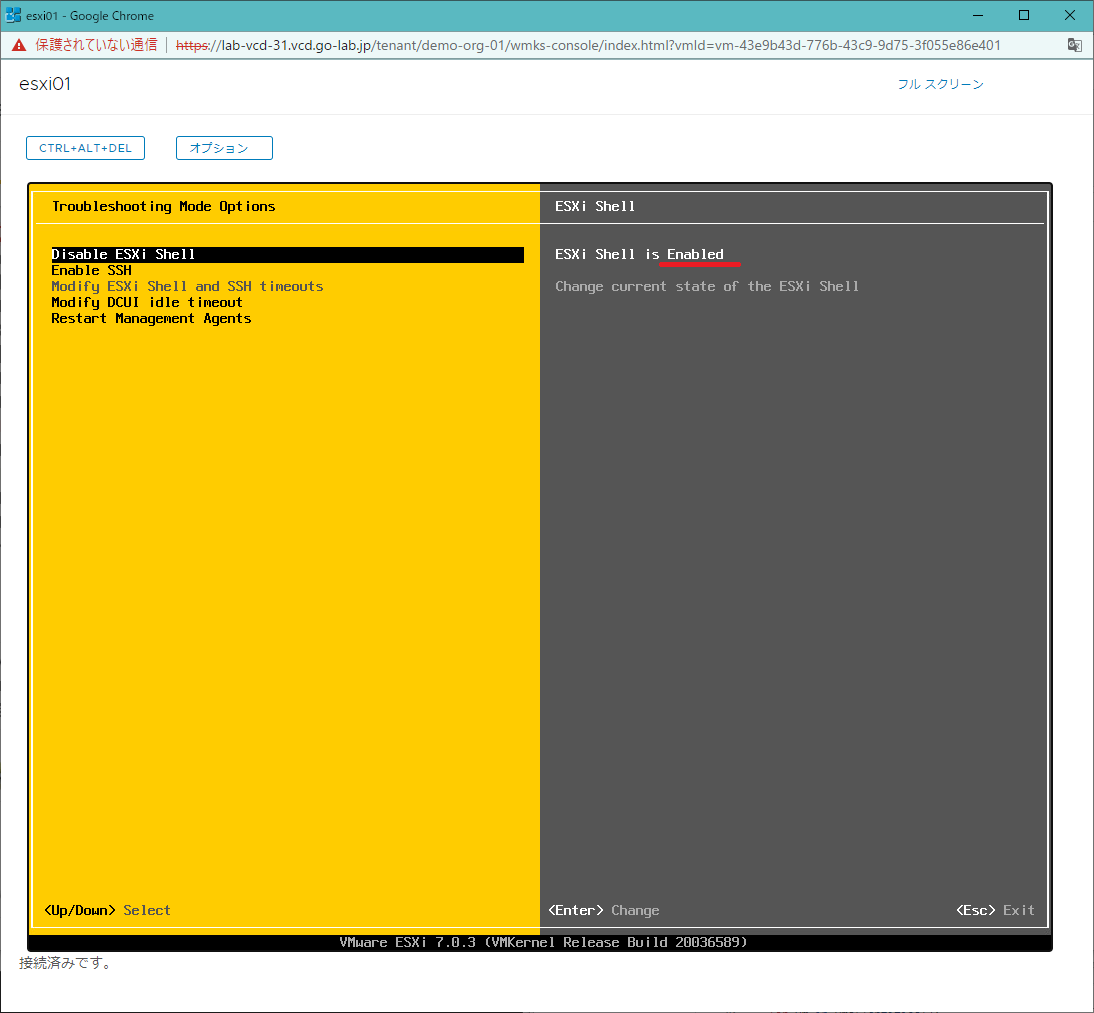
Task: Select Modify DCUI idle timeout entry
Action: (147, 303)
